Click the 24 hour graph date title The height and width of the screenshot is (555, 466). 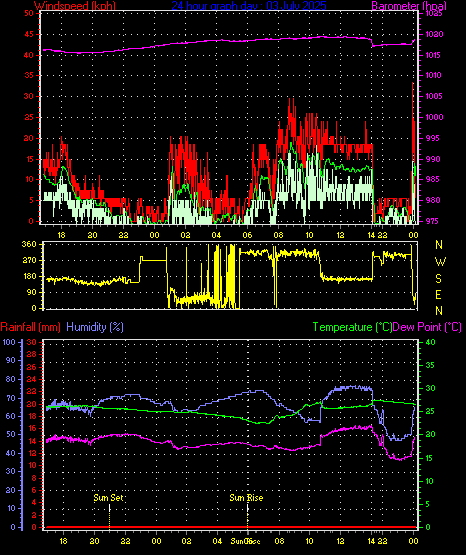tap(249, 6)
